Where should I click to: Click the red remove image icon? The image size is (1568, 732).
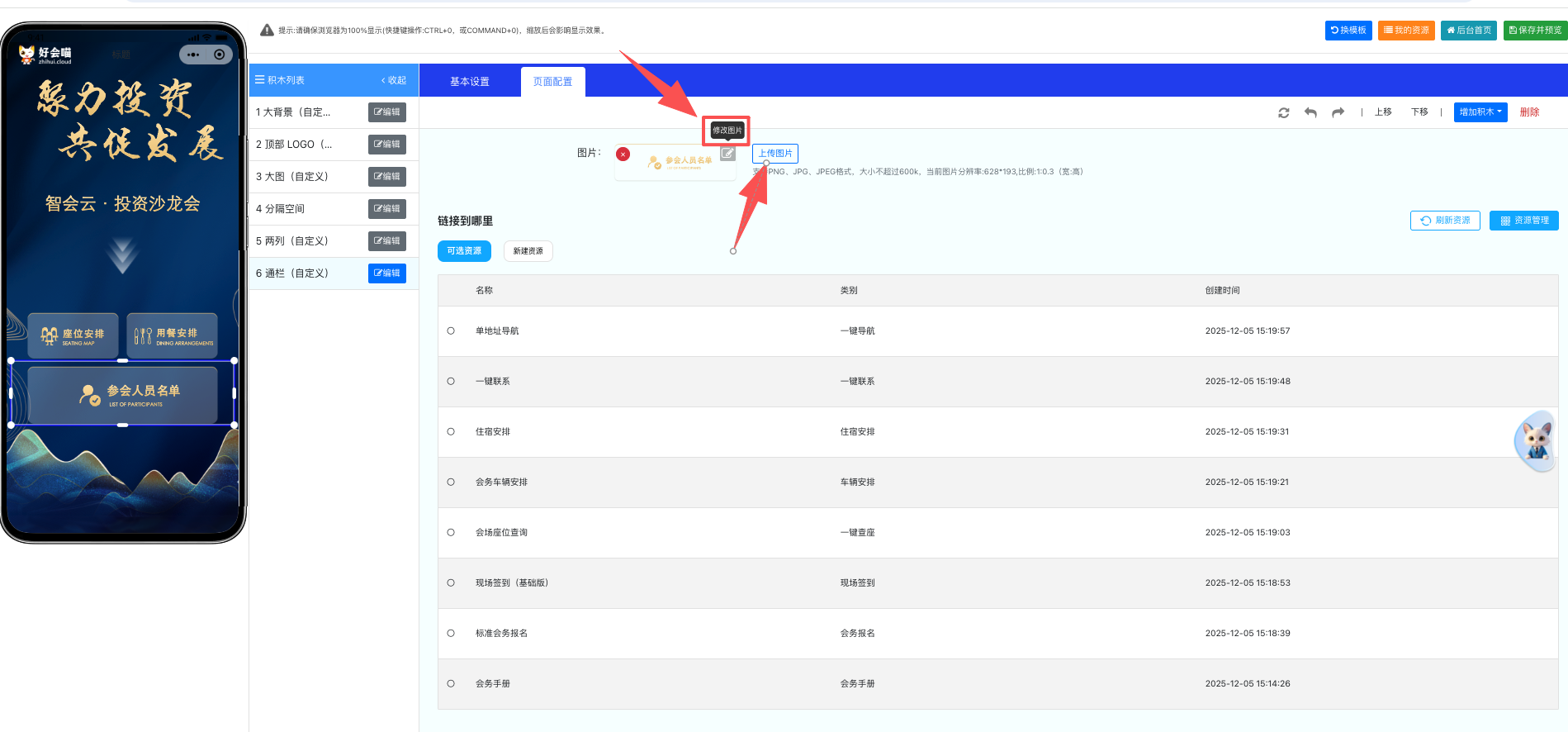623,154
